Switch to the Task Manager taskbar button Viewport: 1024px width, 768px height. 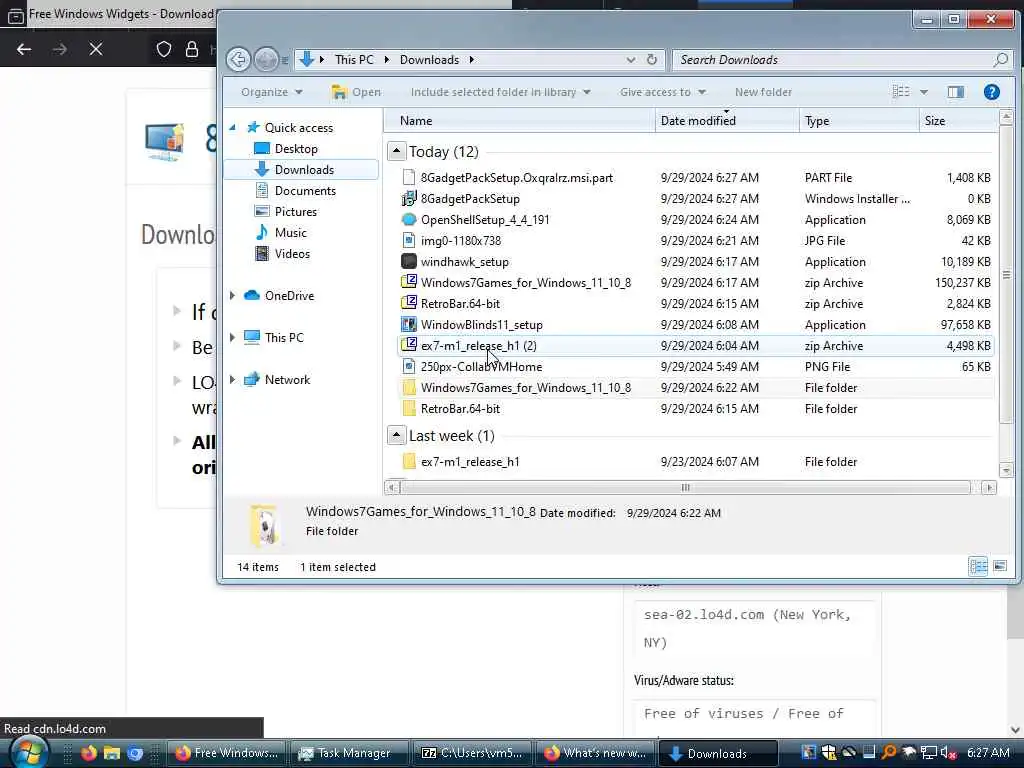349,753
